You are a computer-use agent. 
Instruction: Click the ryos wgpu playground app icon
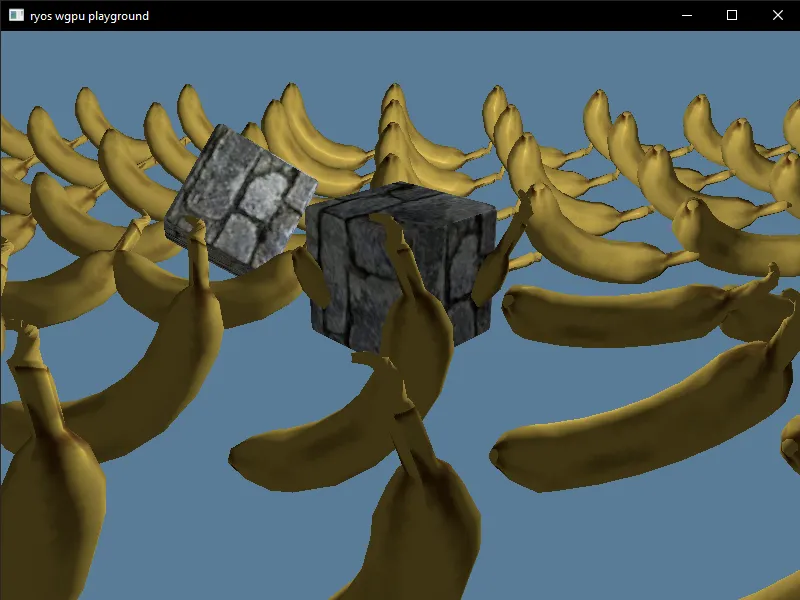[x=14, y=15]
